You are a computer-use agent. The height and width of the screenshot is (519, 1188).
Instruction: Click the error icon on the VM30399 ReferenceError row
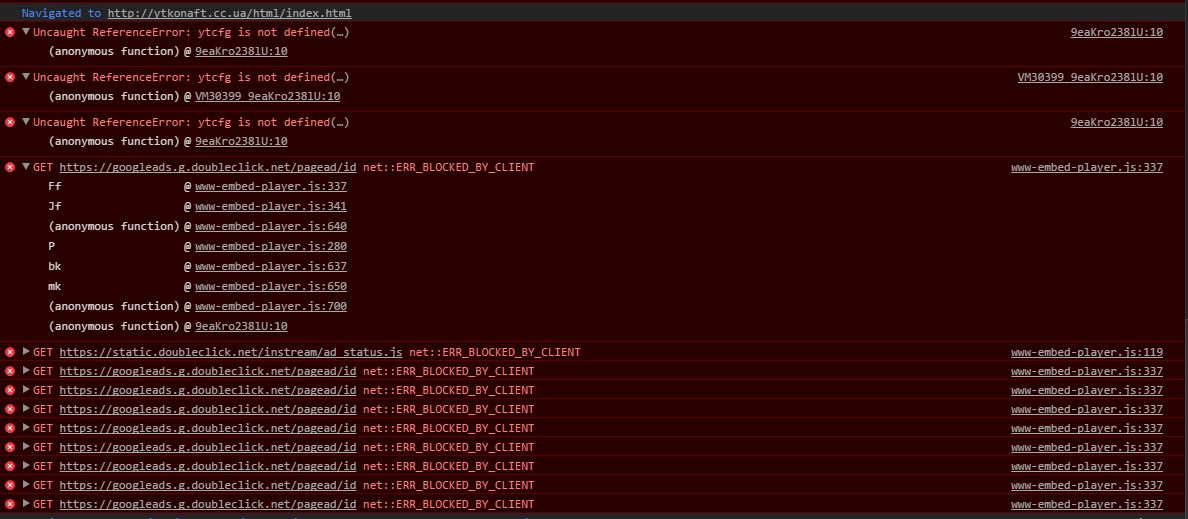tap(10, 78)
